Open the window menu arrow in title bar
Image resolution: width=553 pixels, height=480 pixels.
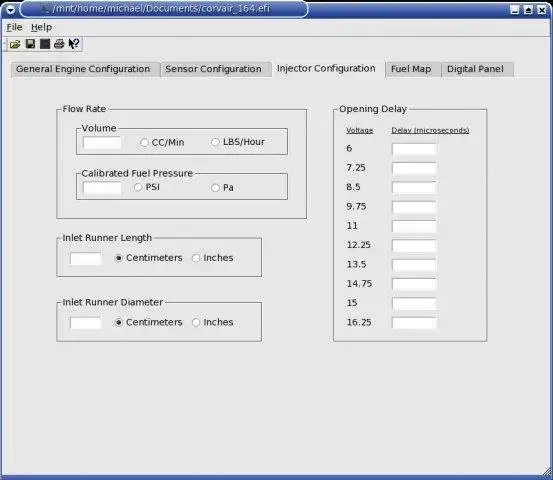[10, 10]
